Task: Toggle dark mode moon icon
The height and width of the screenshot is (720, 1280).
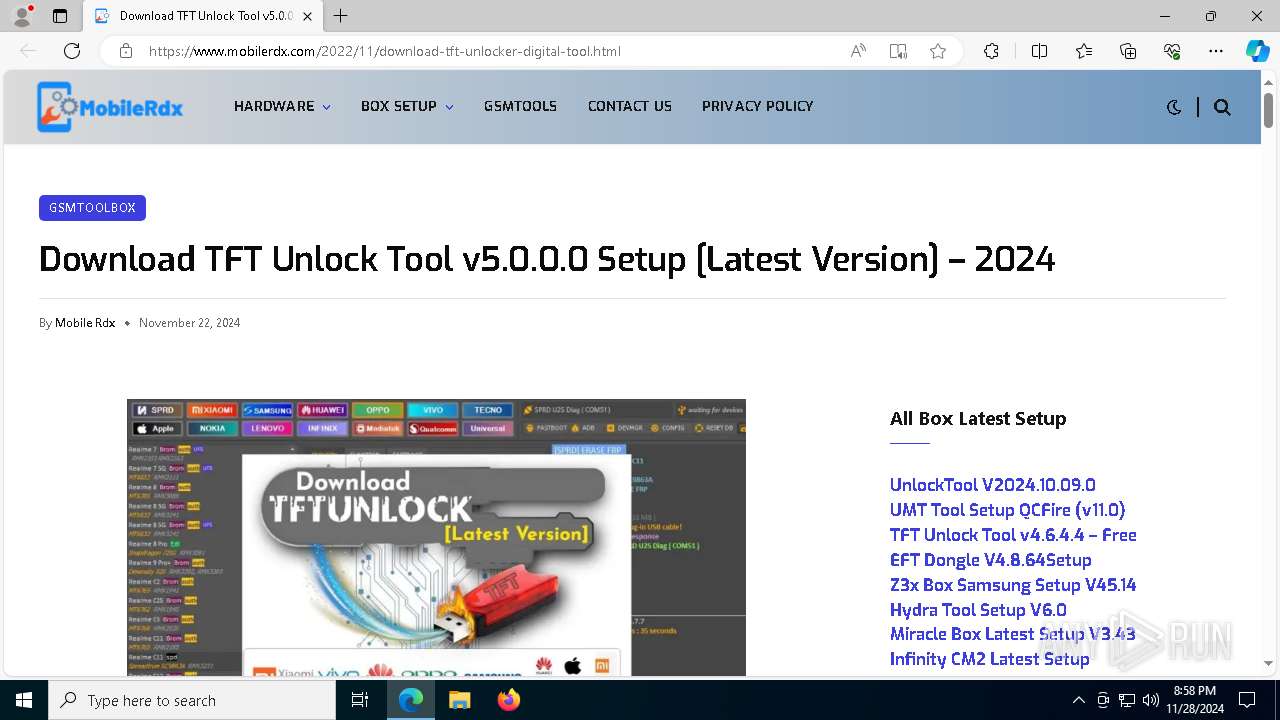Action: 1174,107
